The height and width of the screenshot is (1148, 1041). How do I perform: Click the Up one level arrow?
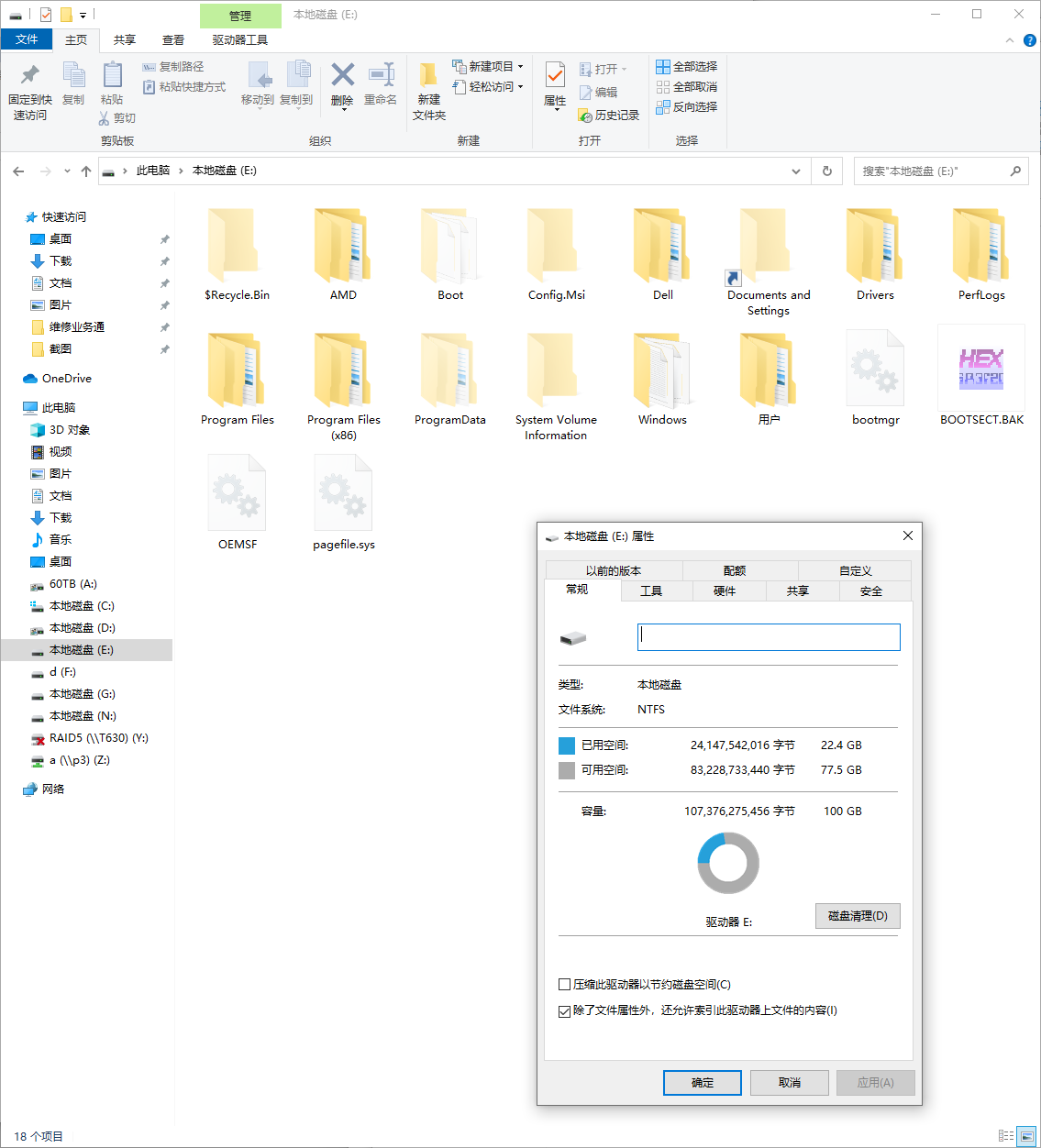86,171
